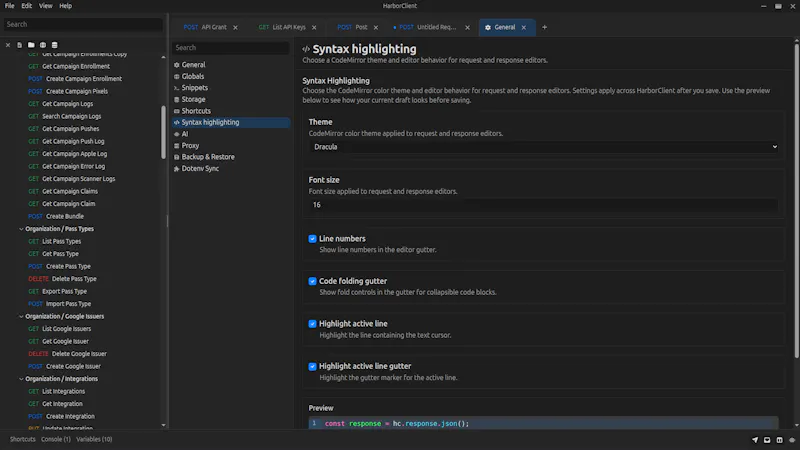The width and height of the screenshot is (800, 450).
Task: Collapse the Organization / Integrations folder
Action: [x=21, y=379]
